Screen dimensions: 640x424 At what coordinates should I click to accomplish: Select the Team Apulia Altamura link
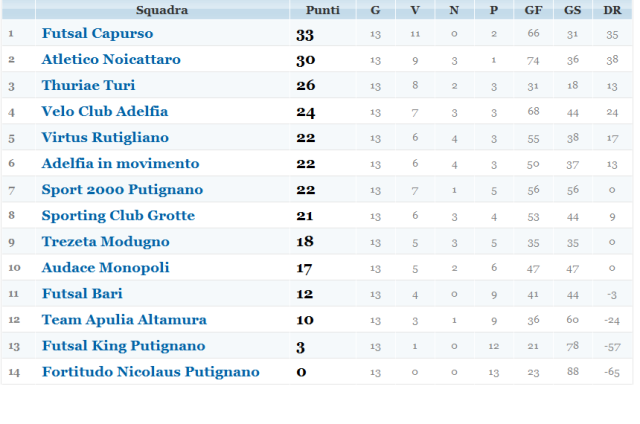[124, 320]
